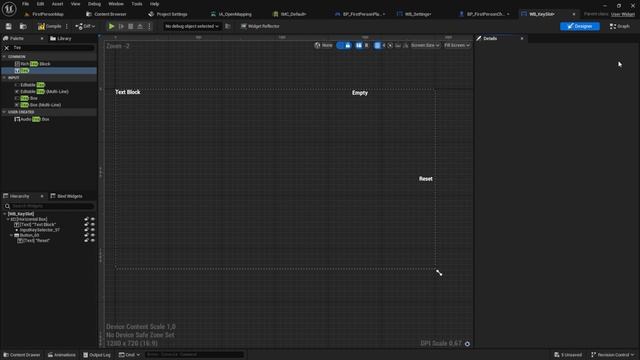Click the Save asset icon in toolbar
This screenshot has width=640, height=360.
[x=9, y=26]
